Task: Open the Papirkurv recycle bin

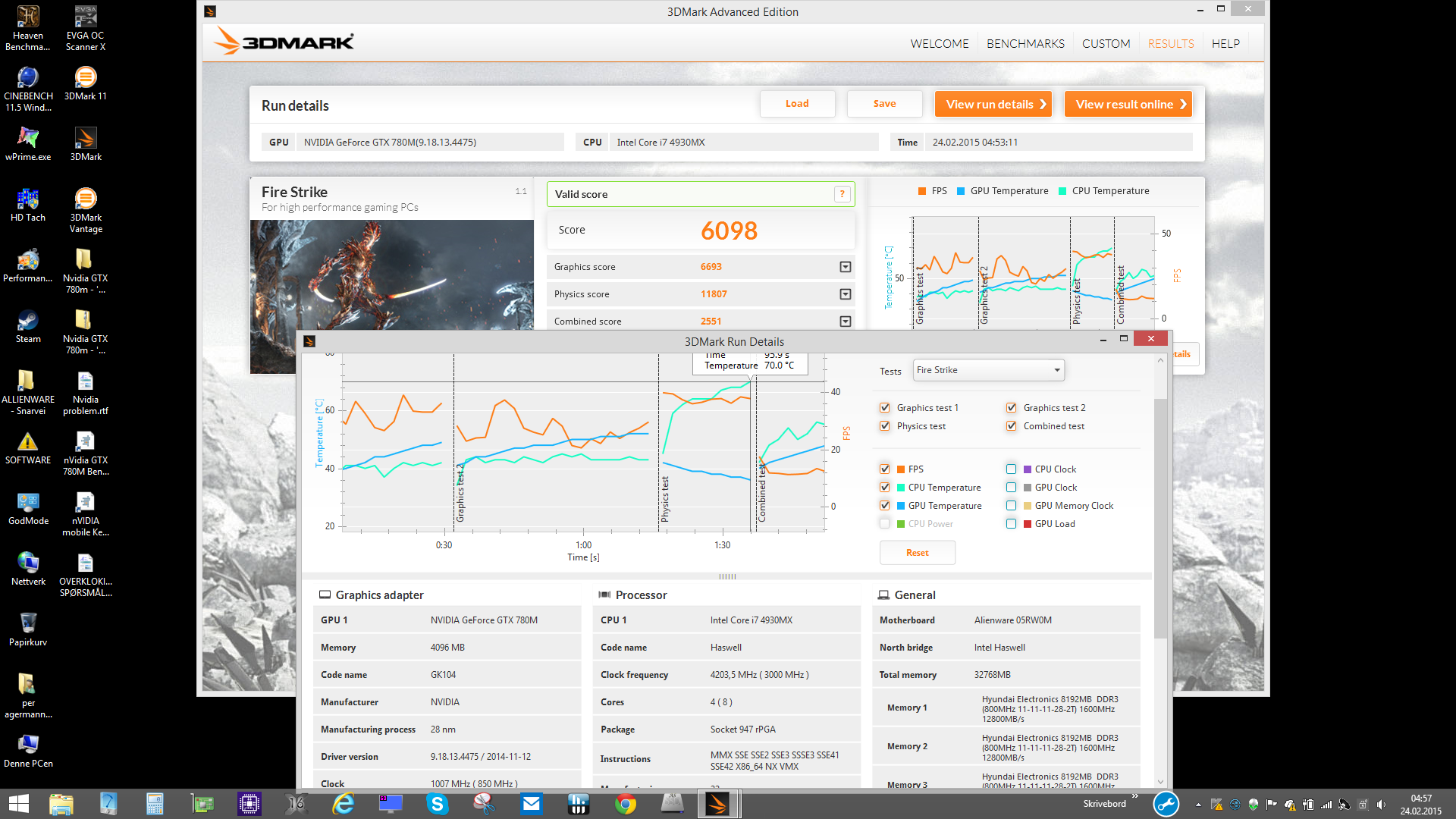Action: click(x=28, y=629)
